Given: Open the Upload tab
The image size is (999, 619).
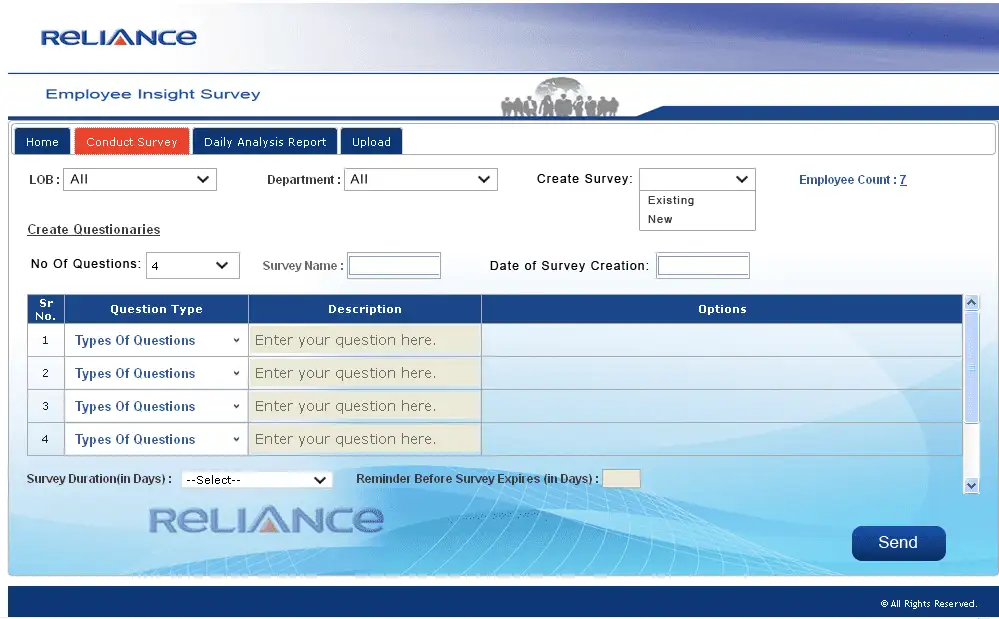Looking at the screenshot, I should (x=371, y=142).
